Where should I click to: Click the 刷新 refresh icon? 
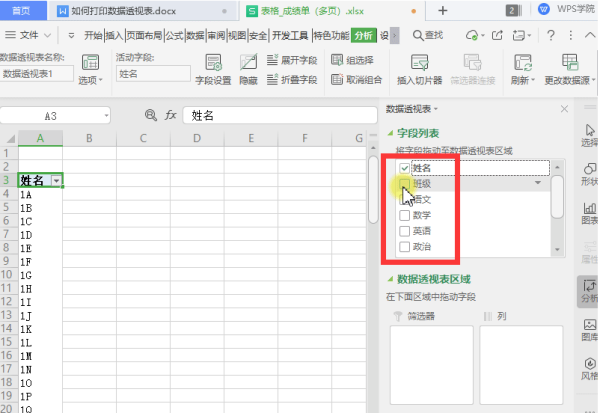coord(523,62)
